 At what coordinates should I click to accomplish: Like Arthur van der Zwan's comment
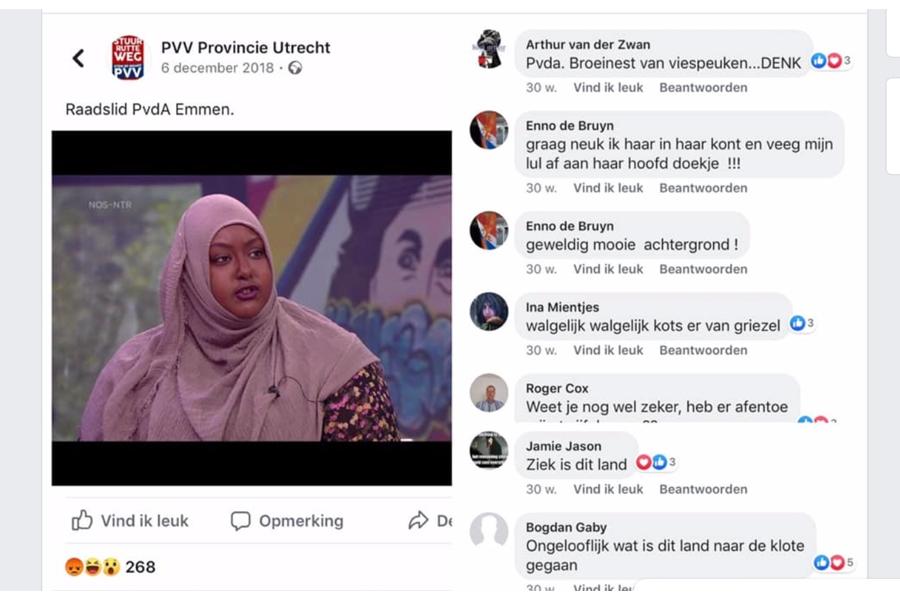(x=608, y=88)
